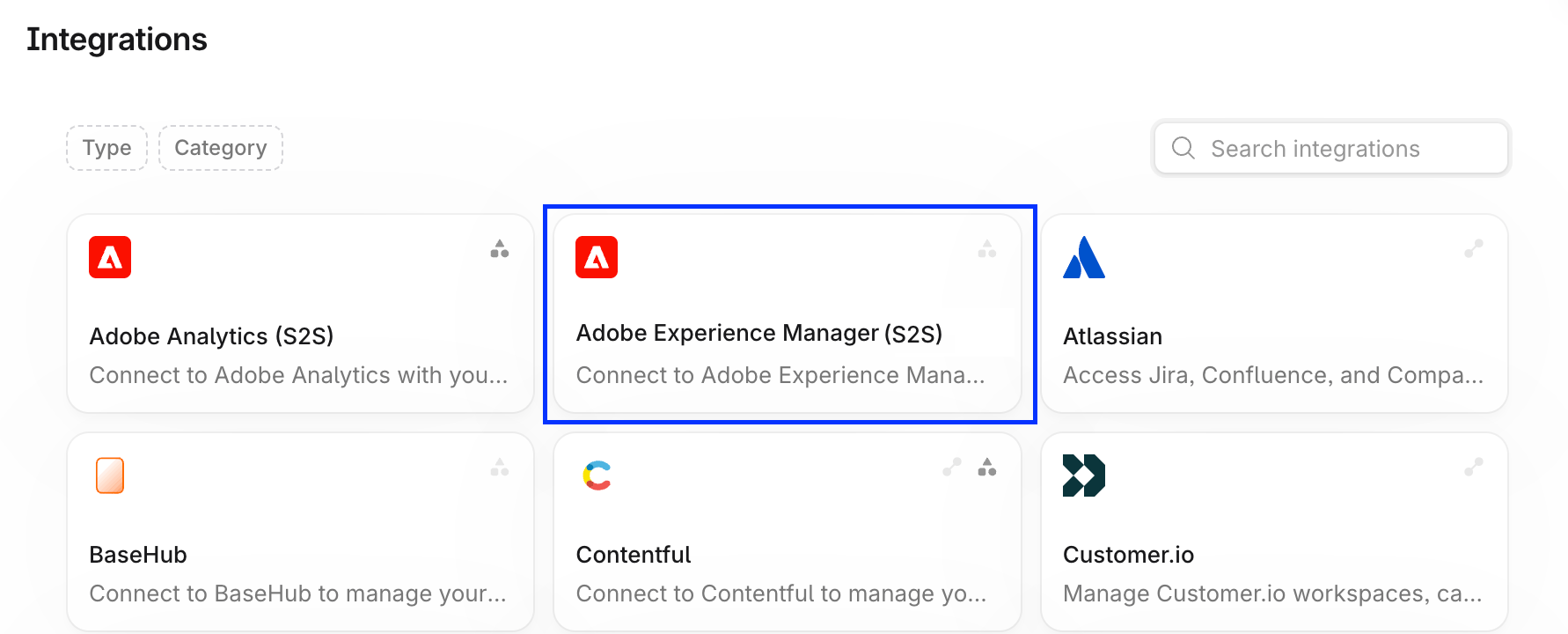Image resolution: width=1568 pixels, height=634 pixels.
Task: Click 'Connect to BaseHub to manage your...' text
Action: tap(298, 593)
